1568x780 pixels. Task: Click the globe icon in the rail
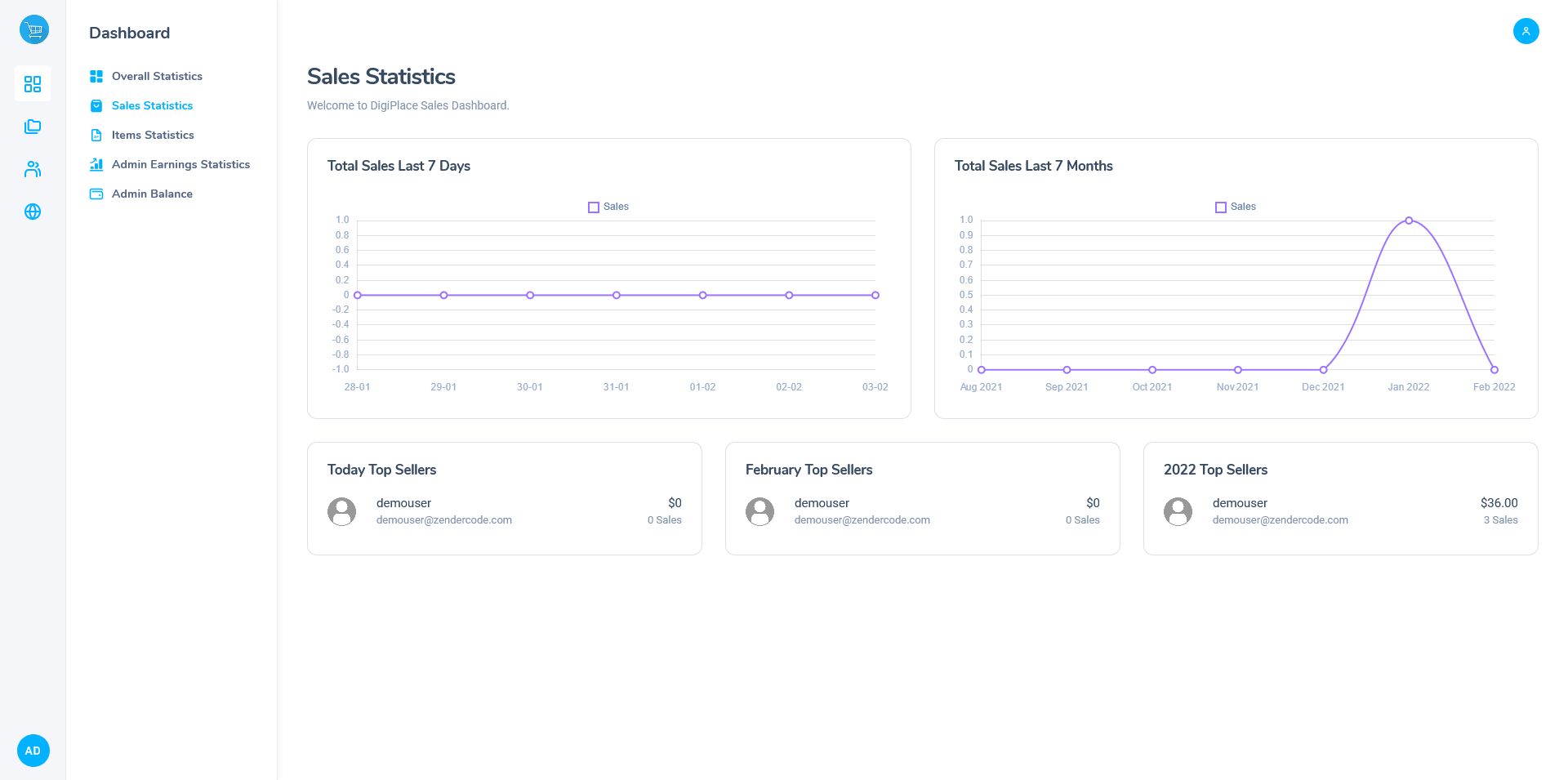[33, 212]
